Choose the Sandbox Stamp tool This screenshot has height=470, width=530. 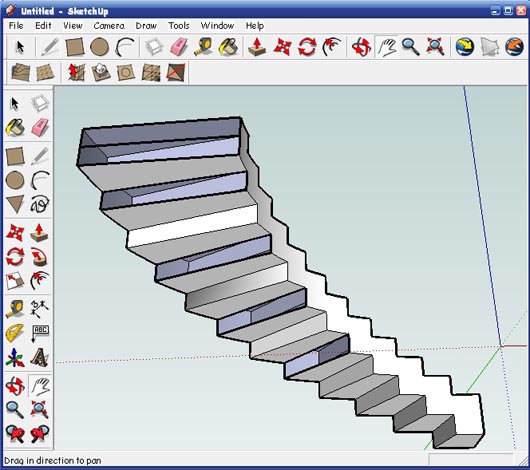point(101,72)
